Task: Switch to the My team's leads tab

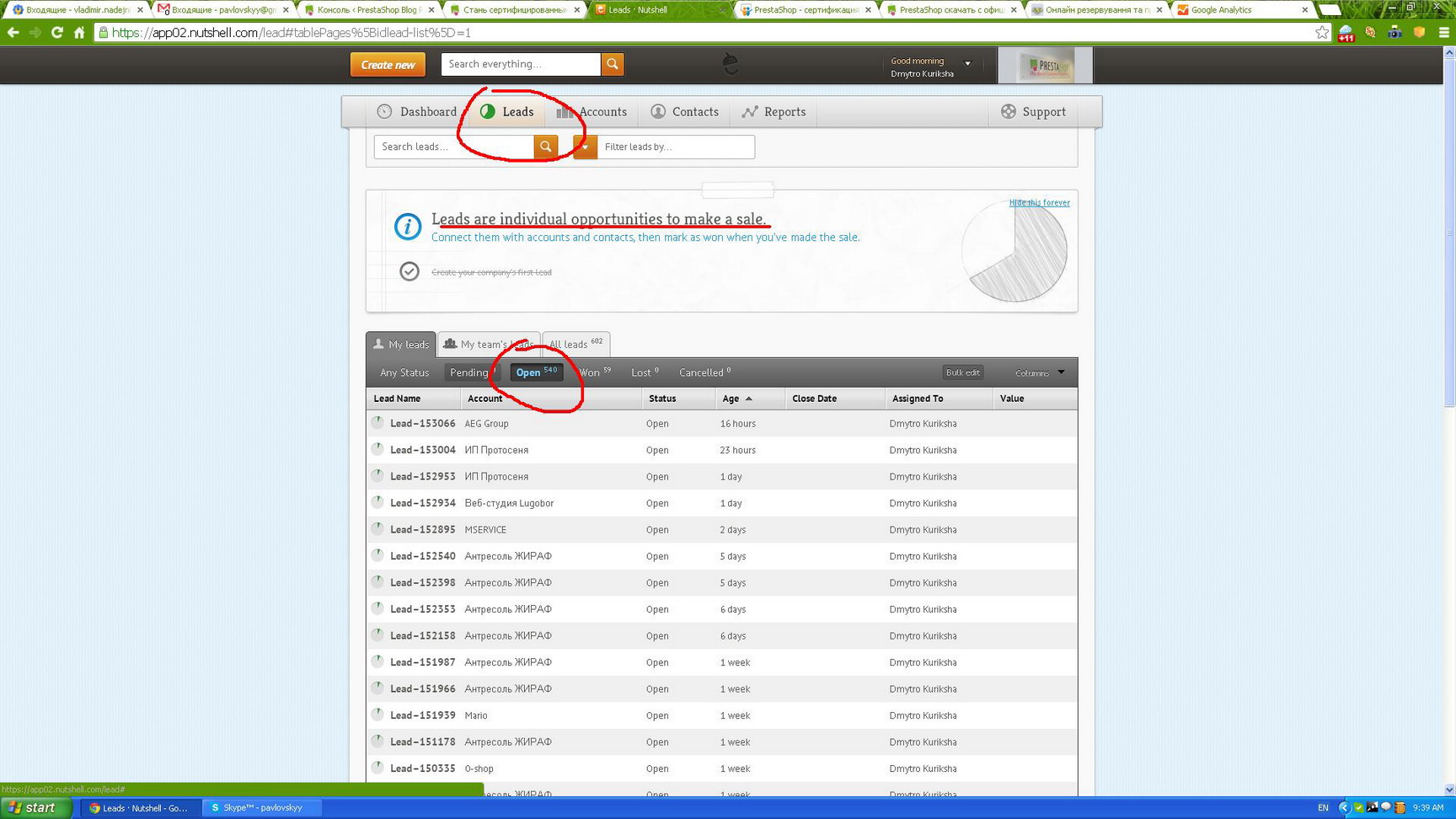Action: coord(489,344)
